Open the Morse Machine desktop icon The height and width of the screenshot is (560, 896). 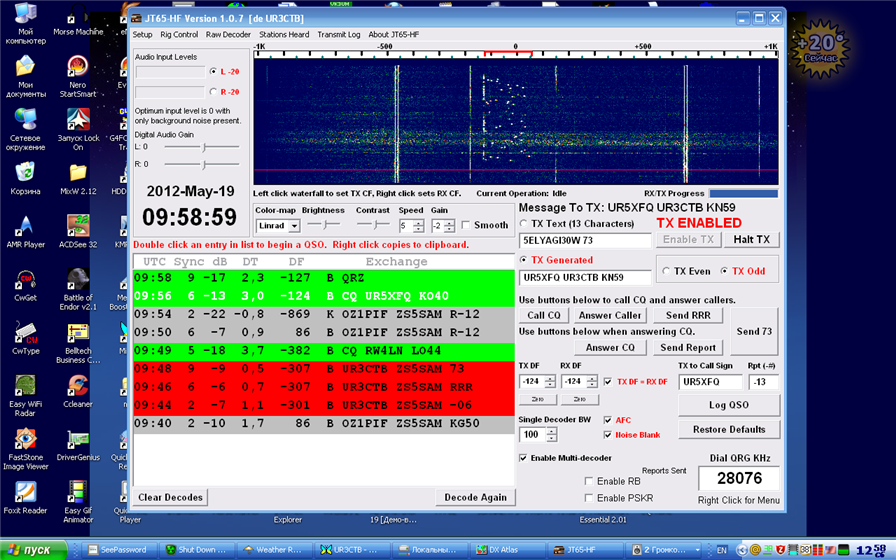(x=77, y=14)
